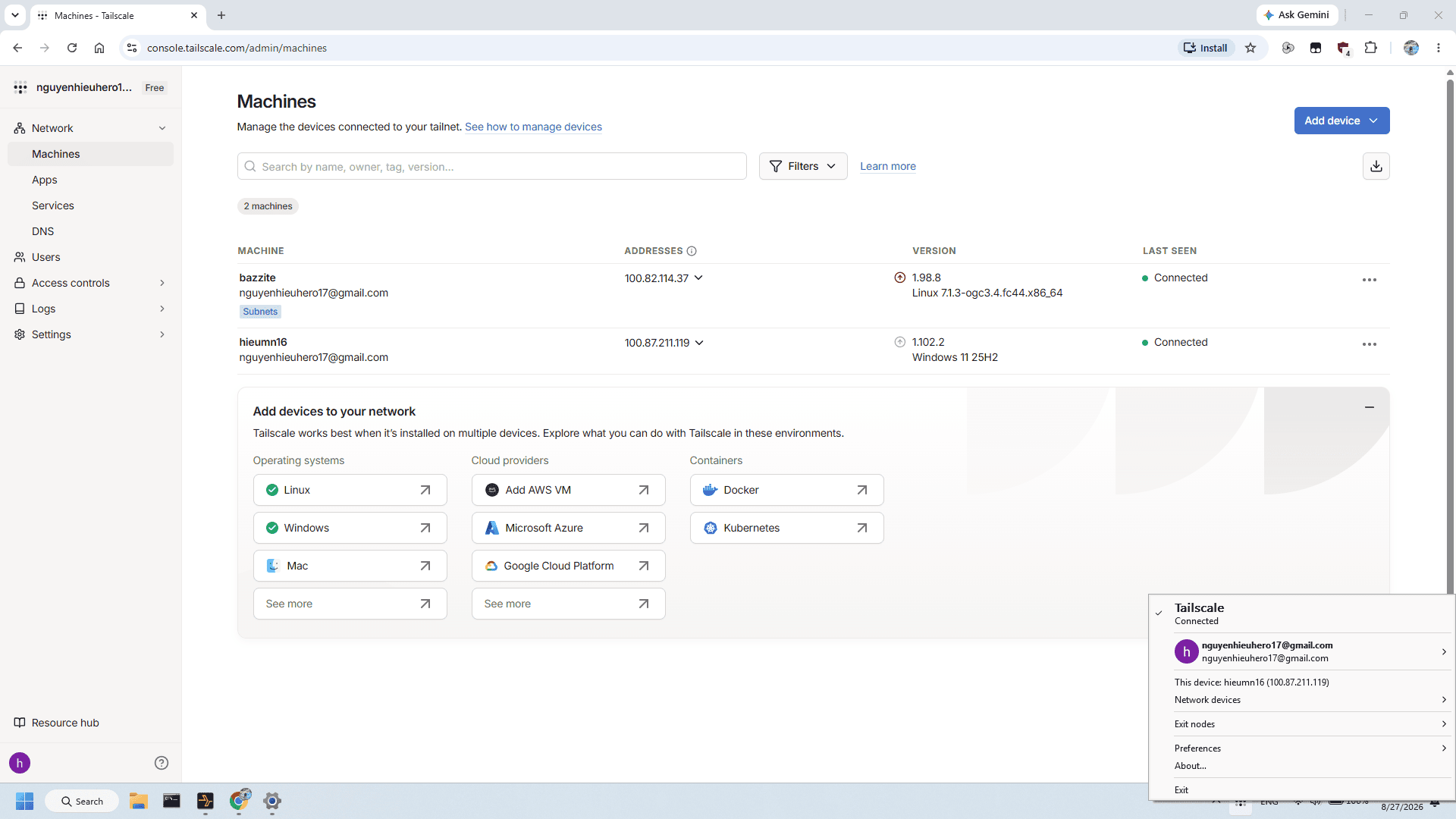The width and height of the screenshot is (1456, 819).
Task: Toggle the Tailscale Connected checkmark item
Action: tap(1301, 613)
